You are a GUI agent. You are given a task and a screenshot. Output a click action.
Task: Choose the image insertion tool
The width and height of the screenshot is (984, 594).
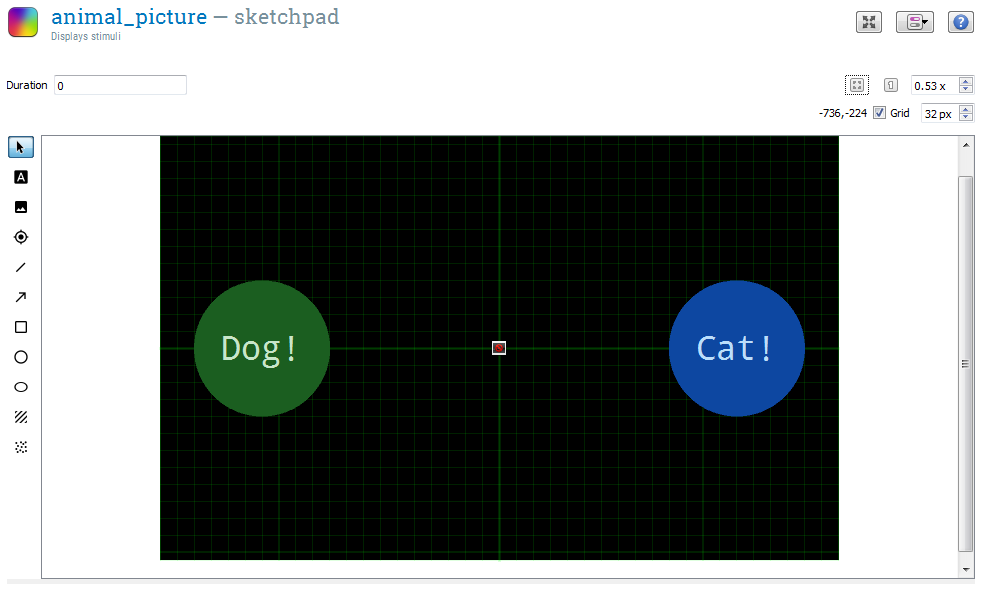[x=20, y=207]
